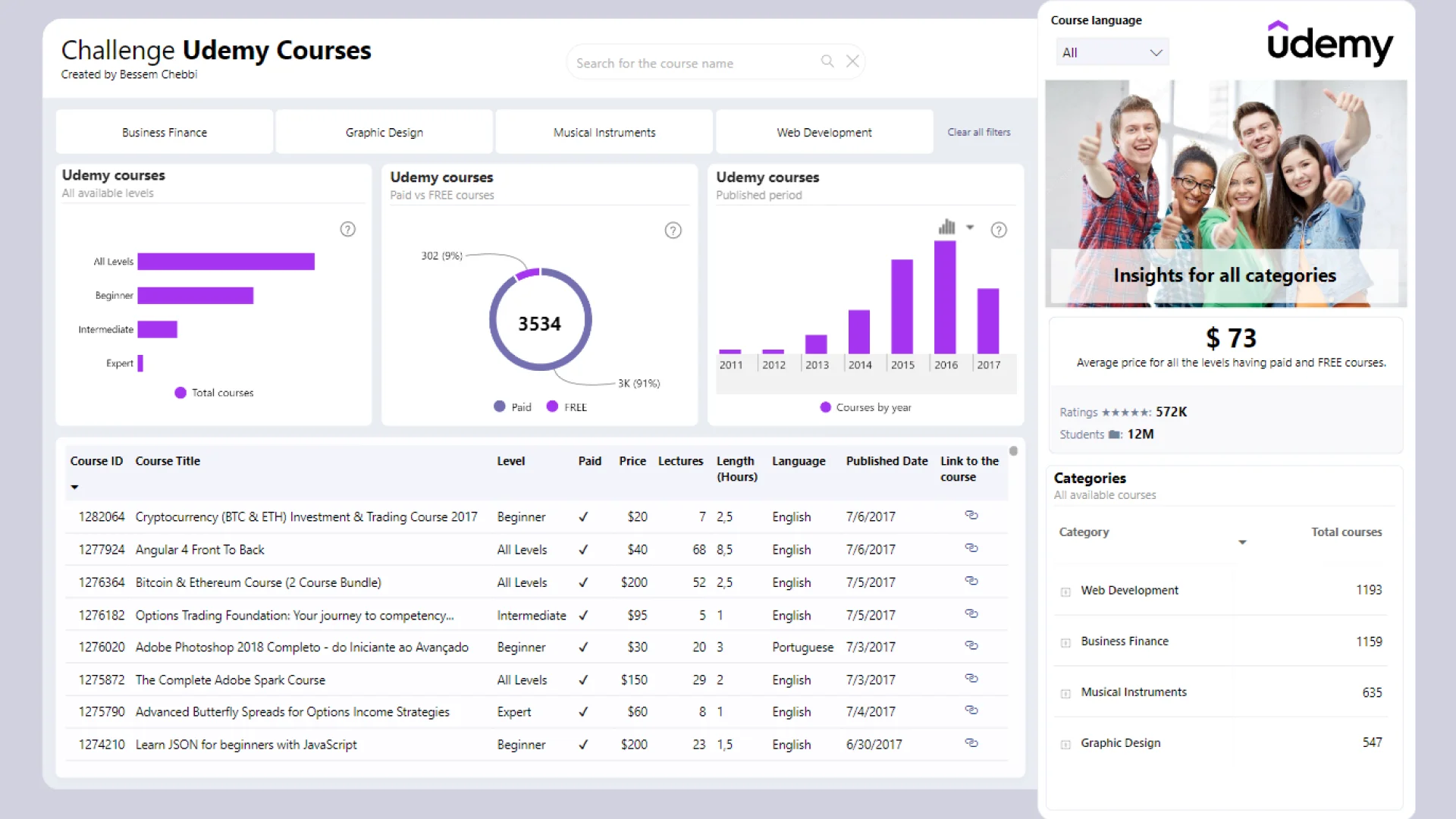Click the 6/30/2017 published date
Screen dimensions: 1456x819
[x=874, y=745]
